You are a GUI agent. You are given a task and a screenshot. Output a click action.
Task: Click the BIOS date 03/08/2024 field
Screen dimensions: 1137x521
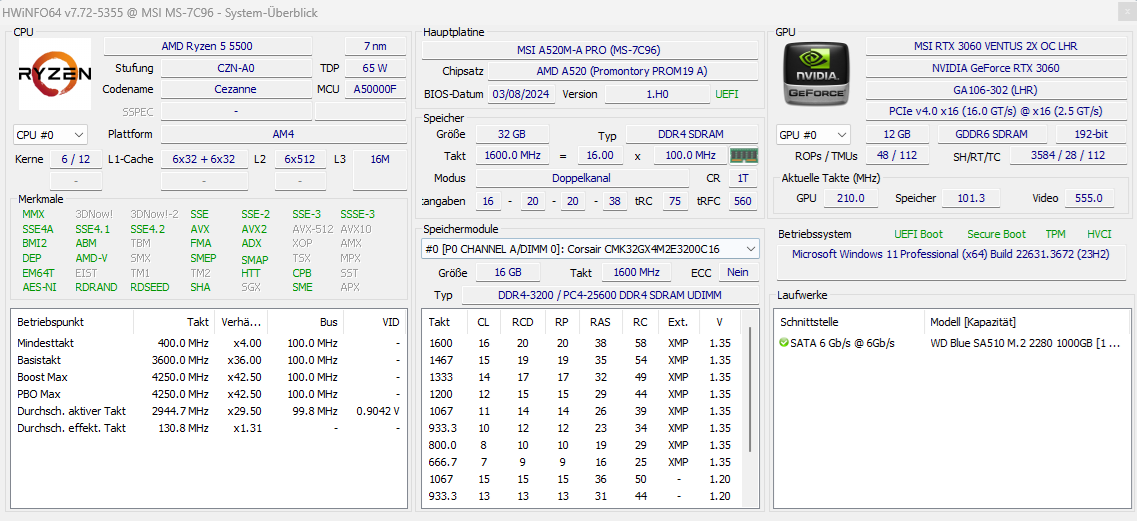[522, 94]
